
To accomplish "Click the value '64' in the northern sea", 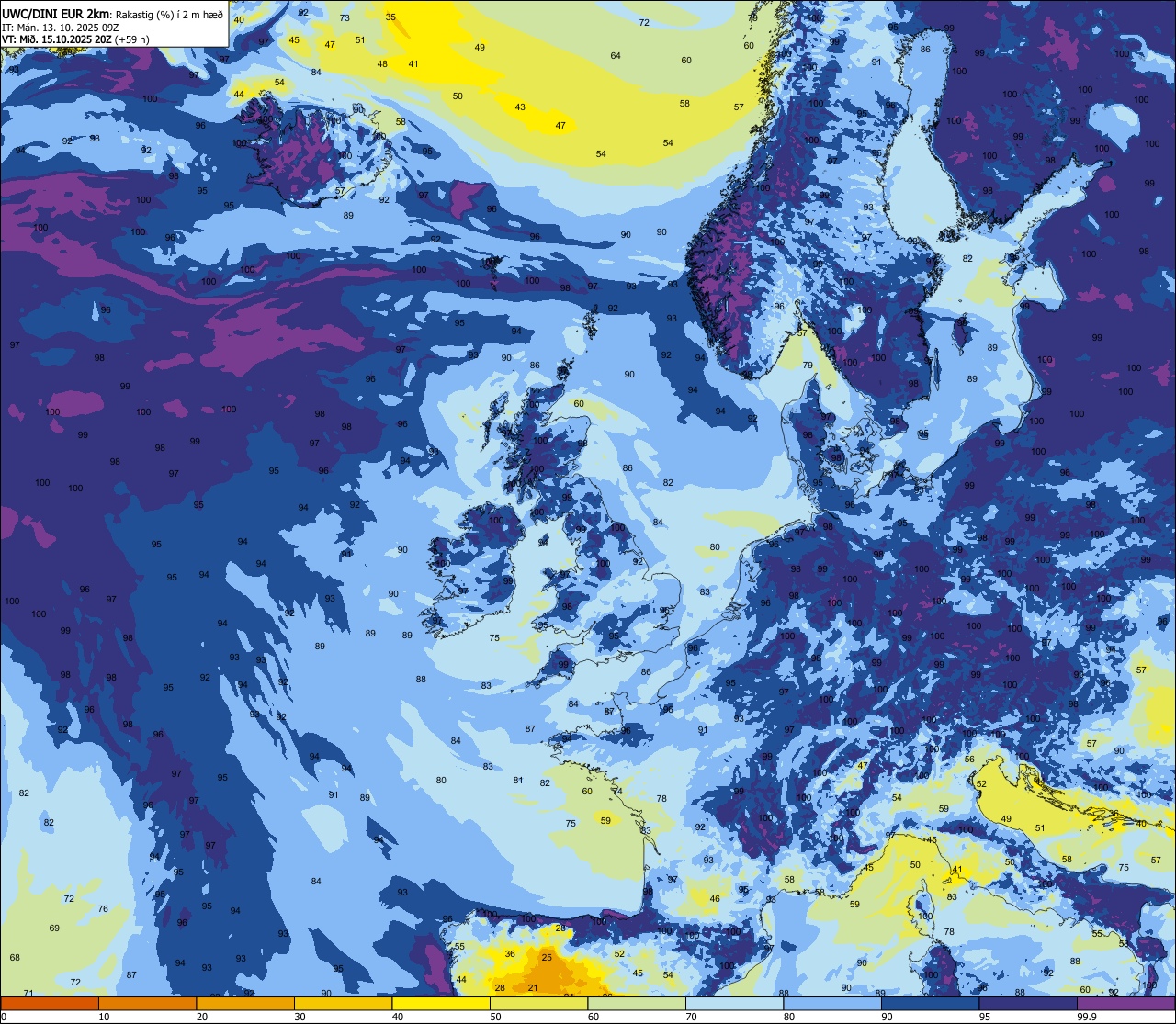I will [616, 56].
